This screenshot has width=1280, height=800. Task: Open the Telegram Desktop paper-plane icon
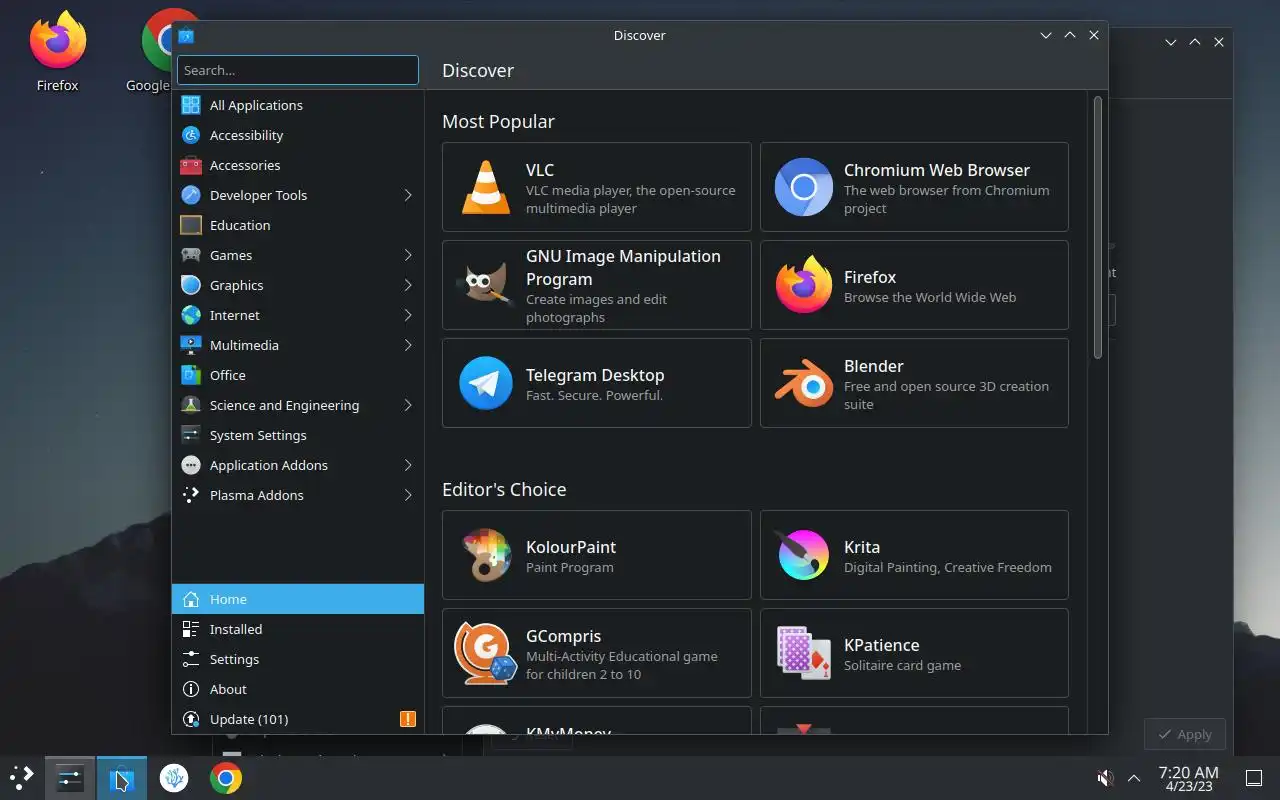coord(485,383)
